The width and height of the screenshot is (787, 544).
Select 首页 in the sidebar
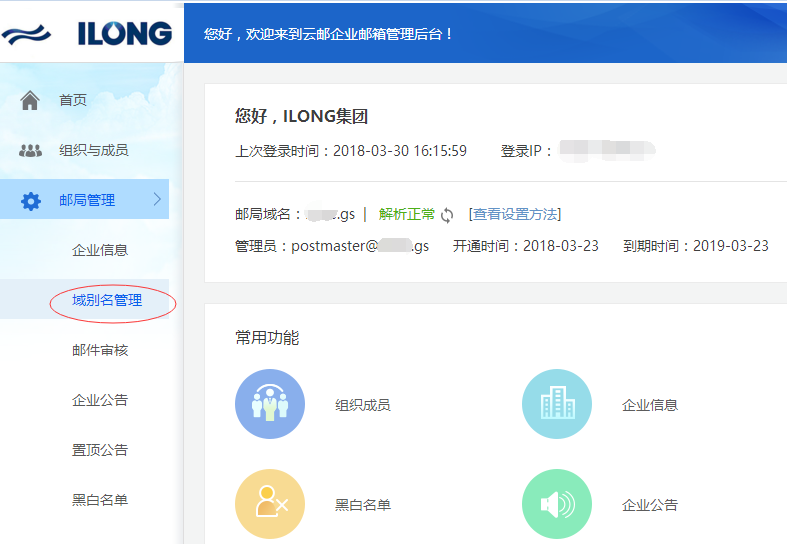click(73, 100)
